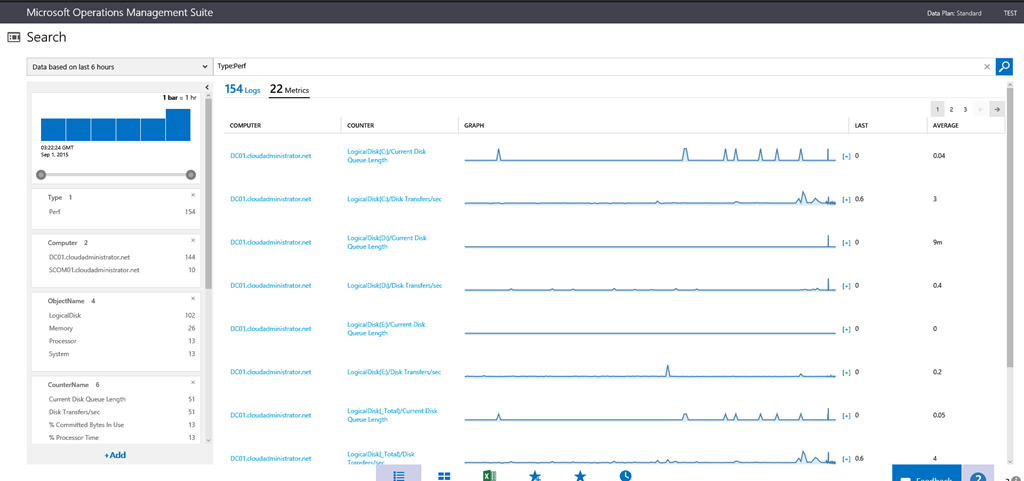This screenshot has height=481, width=1024.
Task: Expand graph for E: Disk Transfers/sec
Action: pos(846,372)
